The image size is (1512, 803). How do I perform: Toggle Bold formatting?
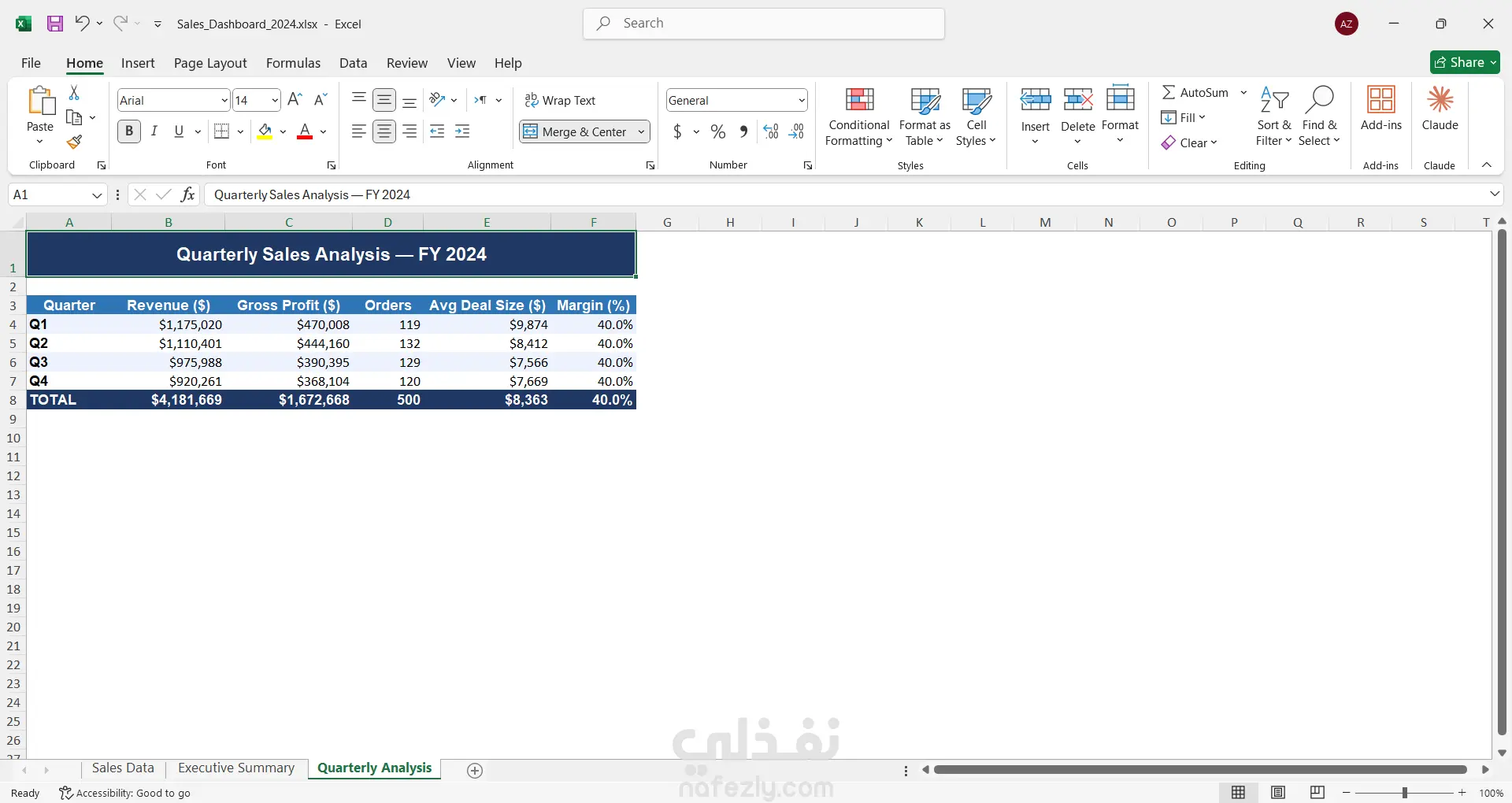pyautogui.click(x=129, y=131)
